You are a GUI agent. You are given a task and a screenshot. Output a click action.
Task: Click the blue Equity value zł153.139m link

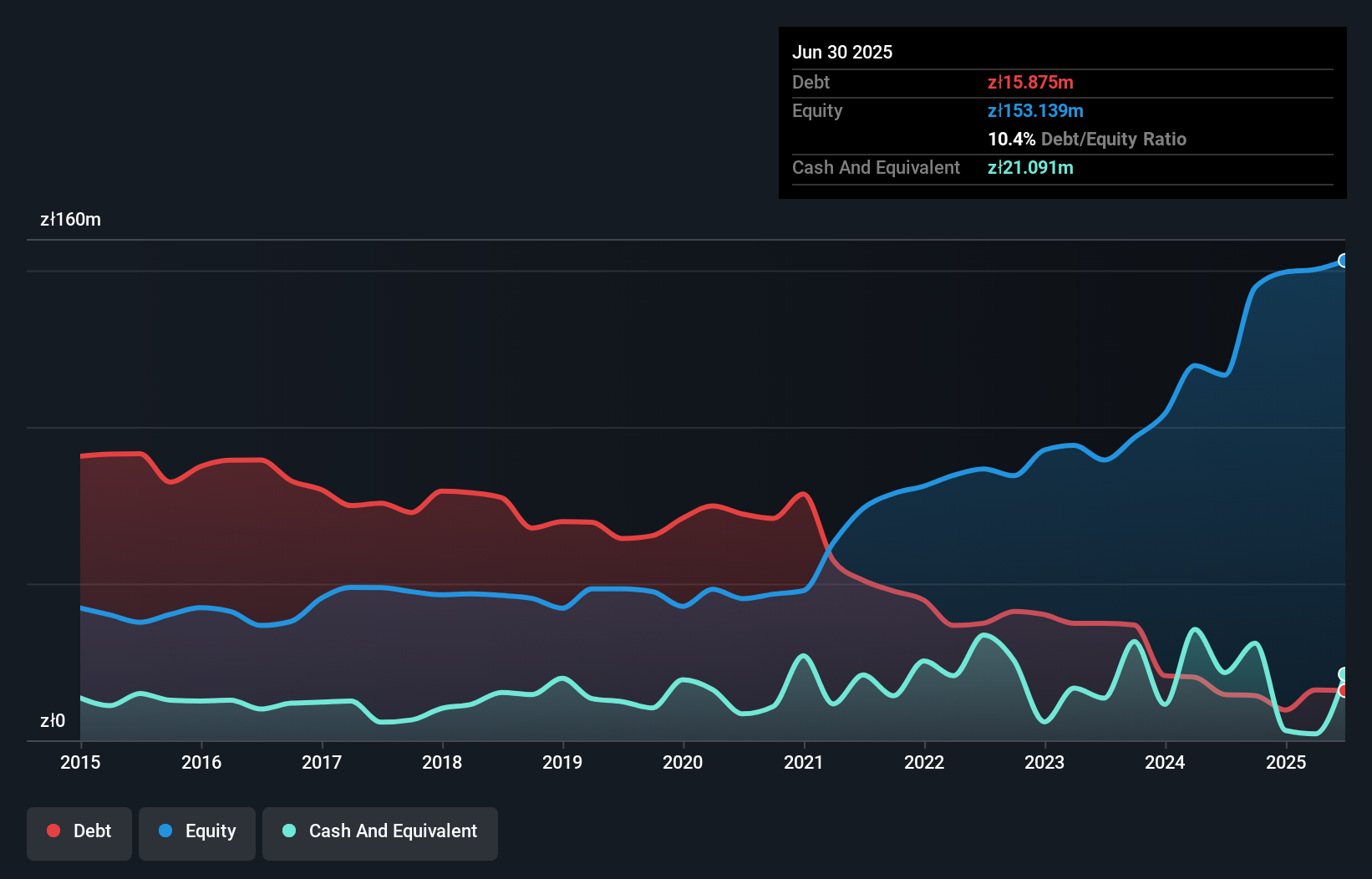tap(1036, 110)
